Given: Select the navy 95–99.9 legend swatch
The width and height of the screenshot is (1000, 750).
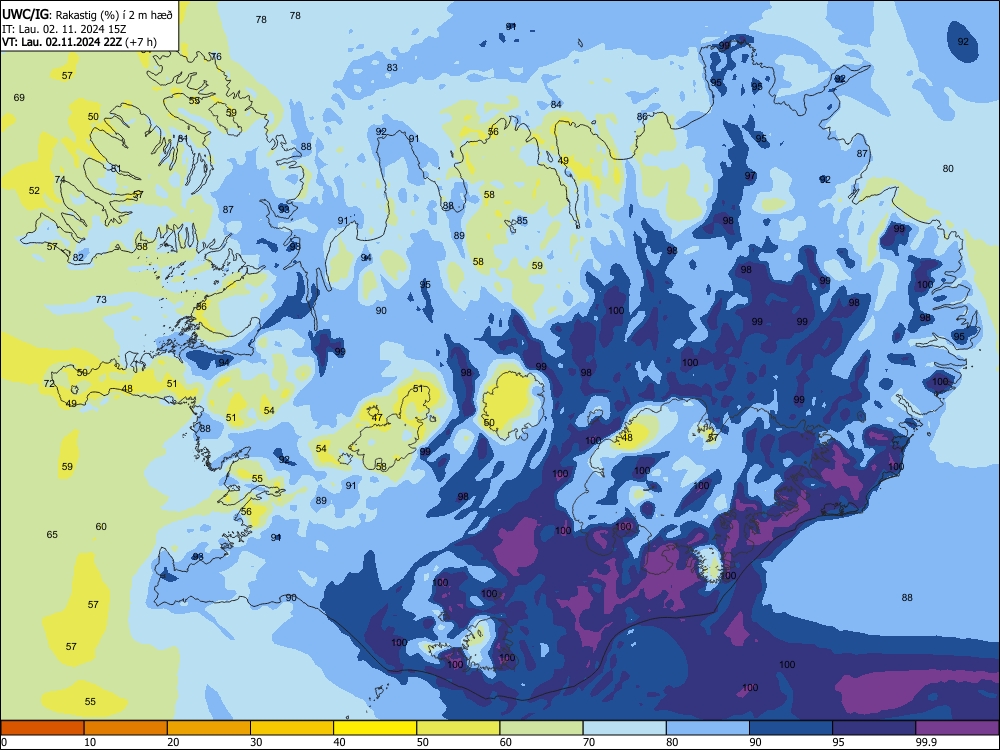Looking at the screenshot, I should click(874, 728).
